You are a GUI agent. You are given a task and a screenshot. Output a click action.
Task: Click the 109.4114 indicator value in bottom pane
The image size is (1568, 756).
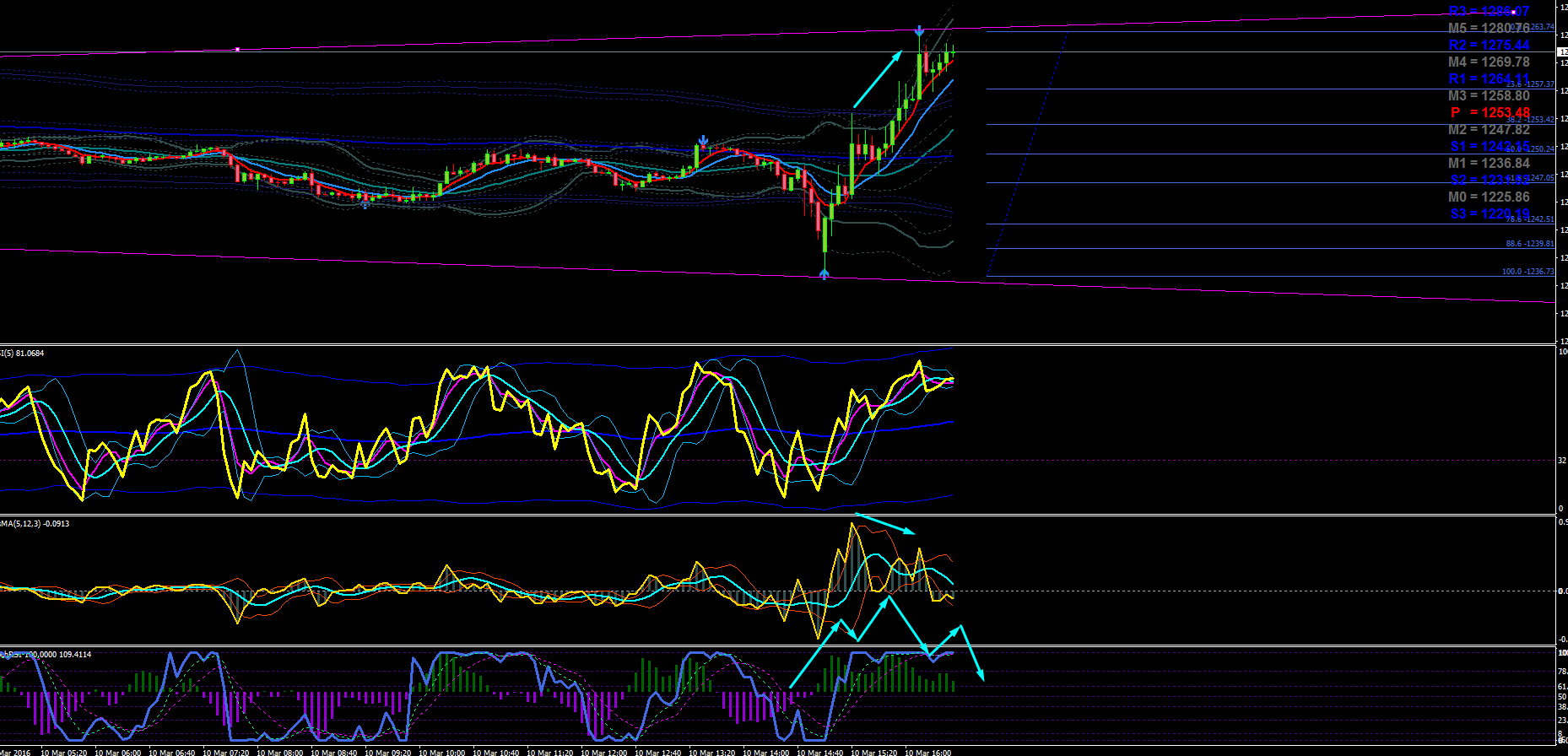coord(76,655)
